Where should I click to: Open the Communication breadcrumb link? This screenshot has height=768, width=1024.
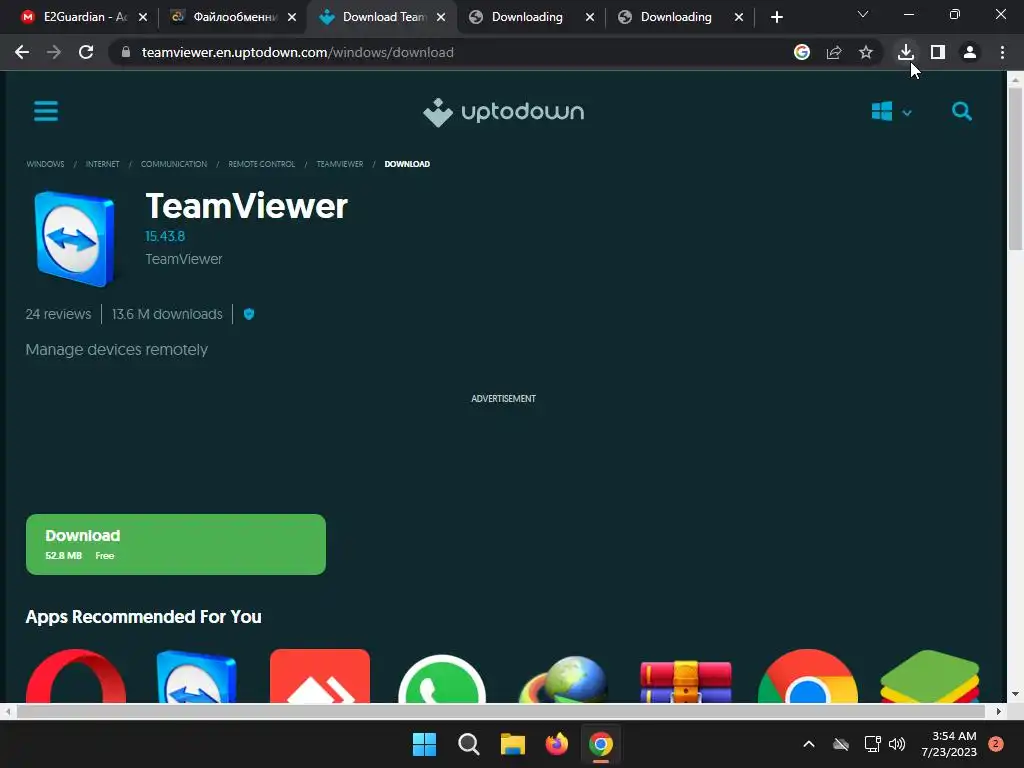(x=174, y=164)
